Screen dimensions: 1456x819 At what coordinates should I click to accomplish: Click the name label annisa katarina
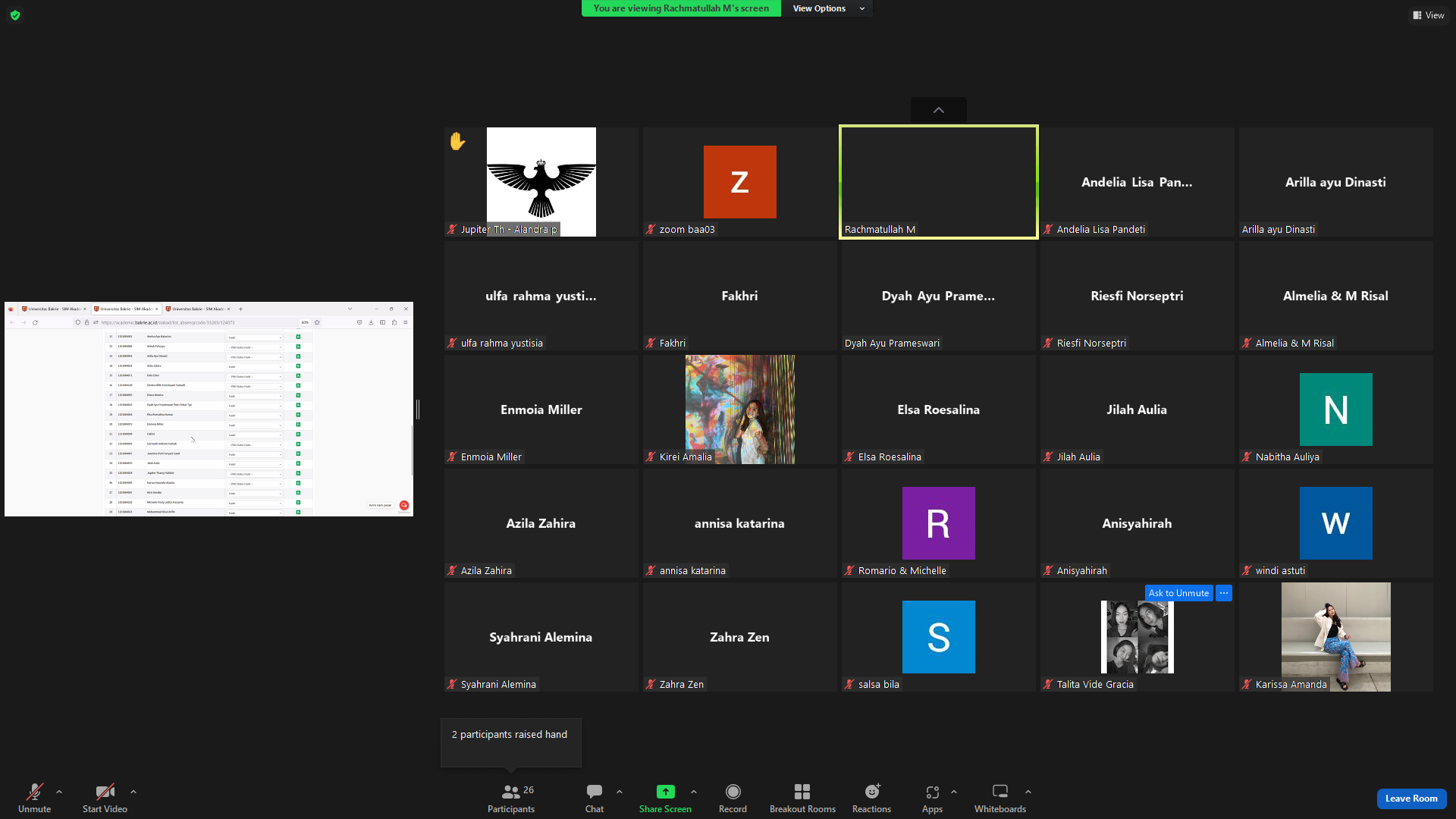point(692,570)
